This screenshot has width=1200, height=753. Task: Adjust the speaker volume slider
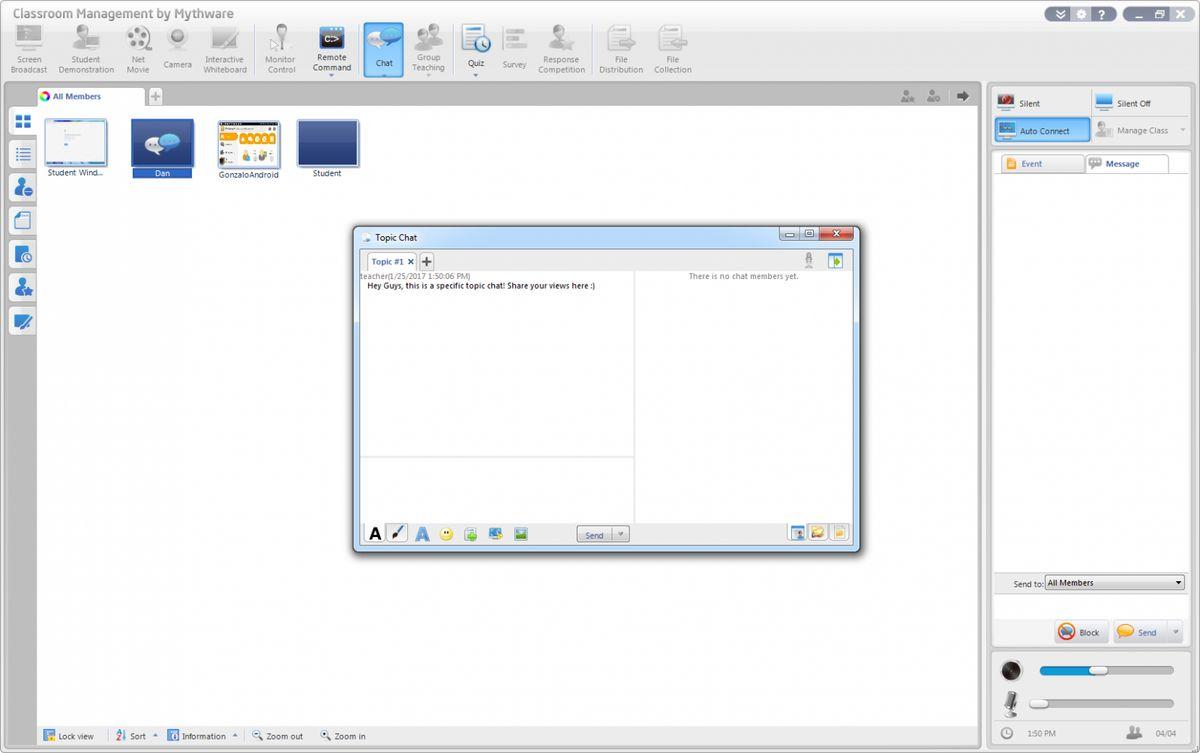coord(1098,670)
